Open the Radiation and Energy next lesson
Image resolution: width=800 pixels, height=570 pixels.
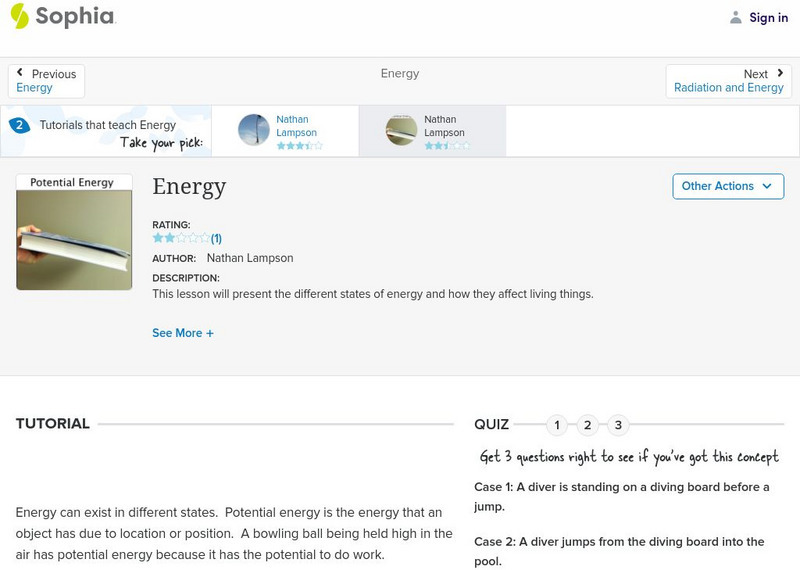click(729, 88)
